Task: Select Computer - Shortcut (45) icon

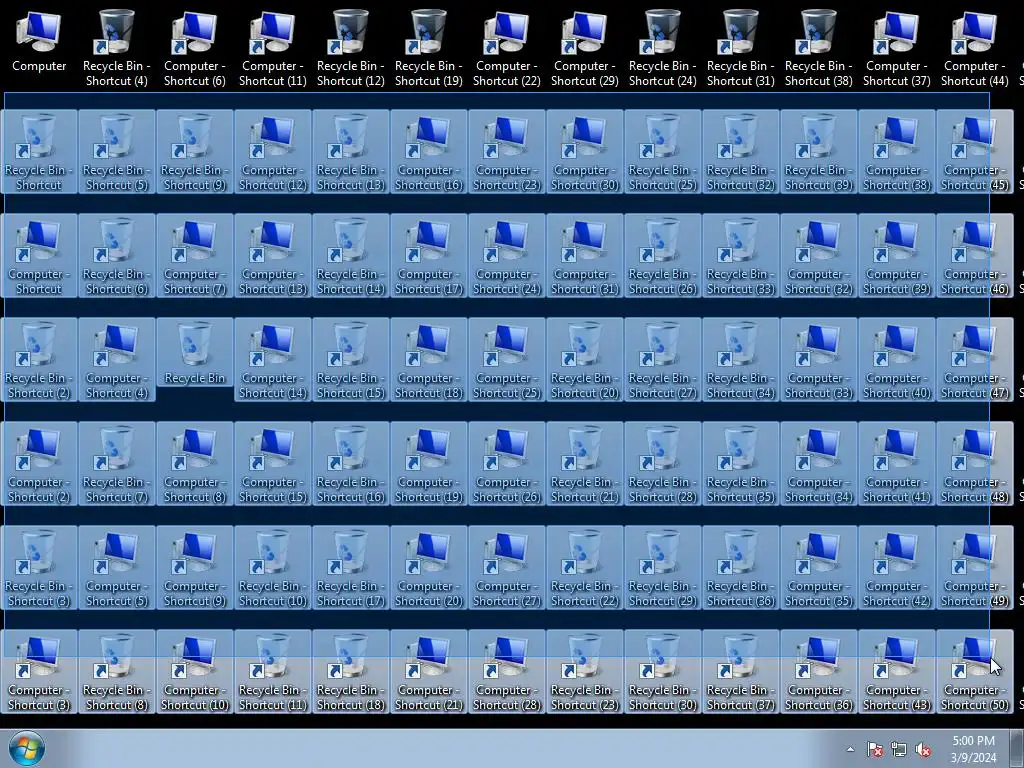Action: pyautogui.click(x=975, y=152)
